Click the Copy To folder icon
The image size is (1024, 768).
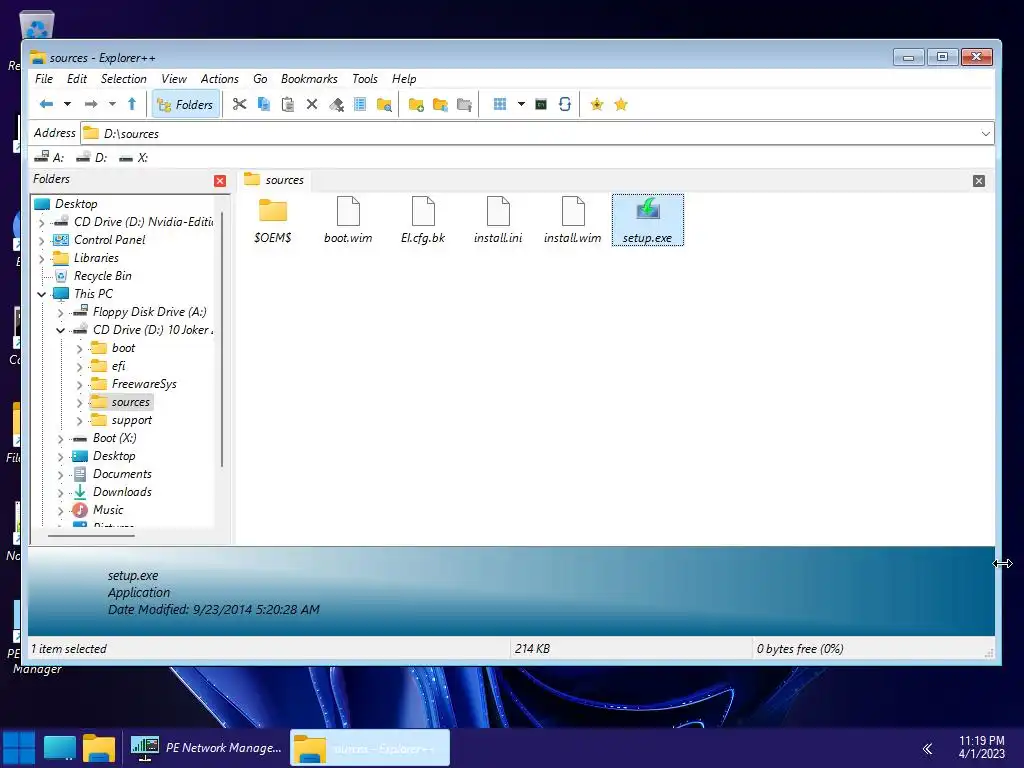(440, 104)
